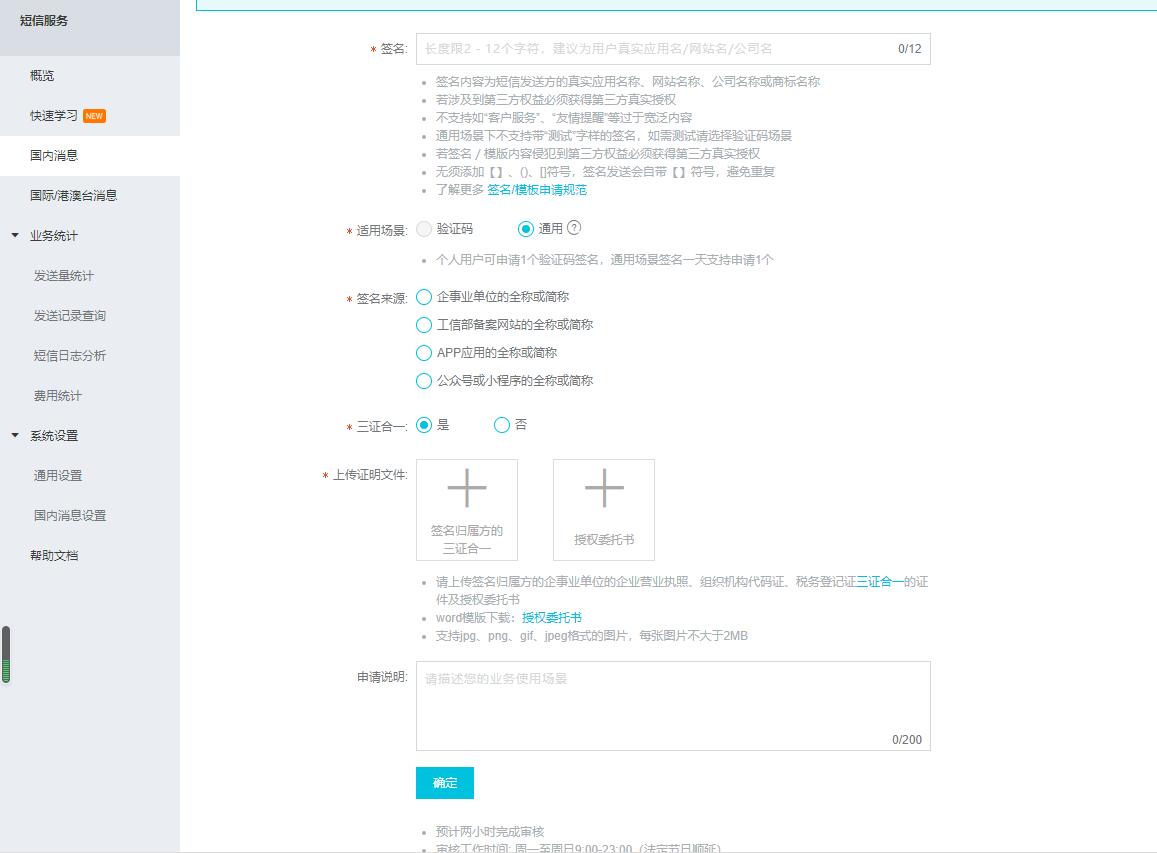Download the 授权委托书 word template link

click(x=551, y=618)
